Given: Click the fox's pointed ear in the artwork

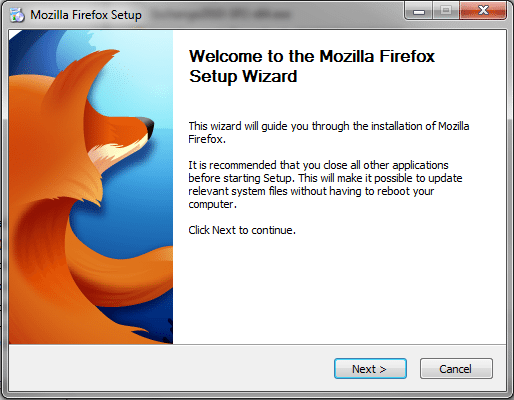Looking at the screenshot, I should [102, 63].
